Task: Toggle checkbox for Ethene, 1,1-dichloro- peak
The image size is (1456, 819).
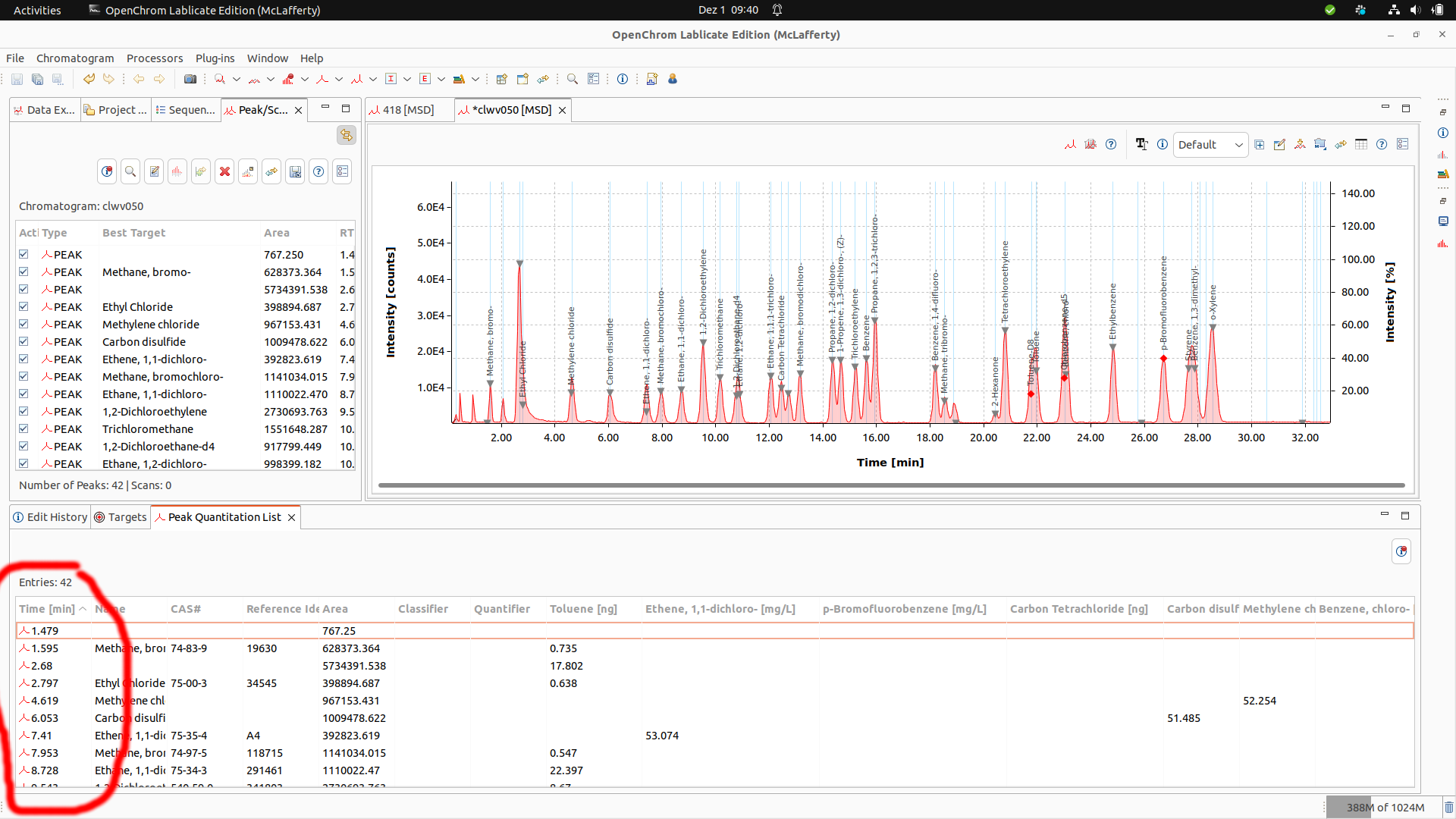Action: [x=24, y=359]
